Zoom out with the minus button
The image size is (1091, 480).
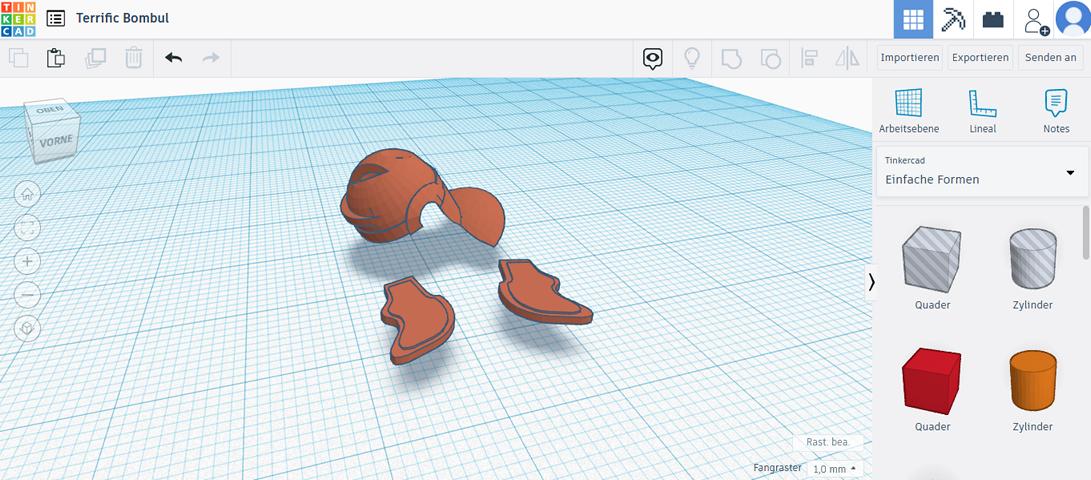tap(28, 296)
